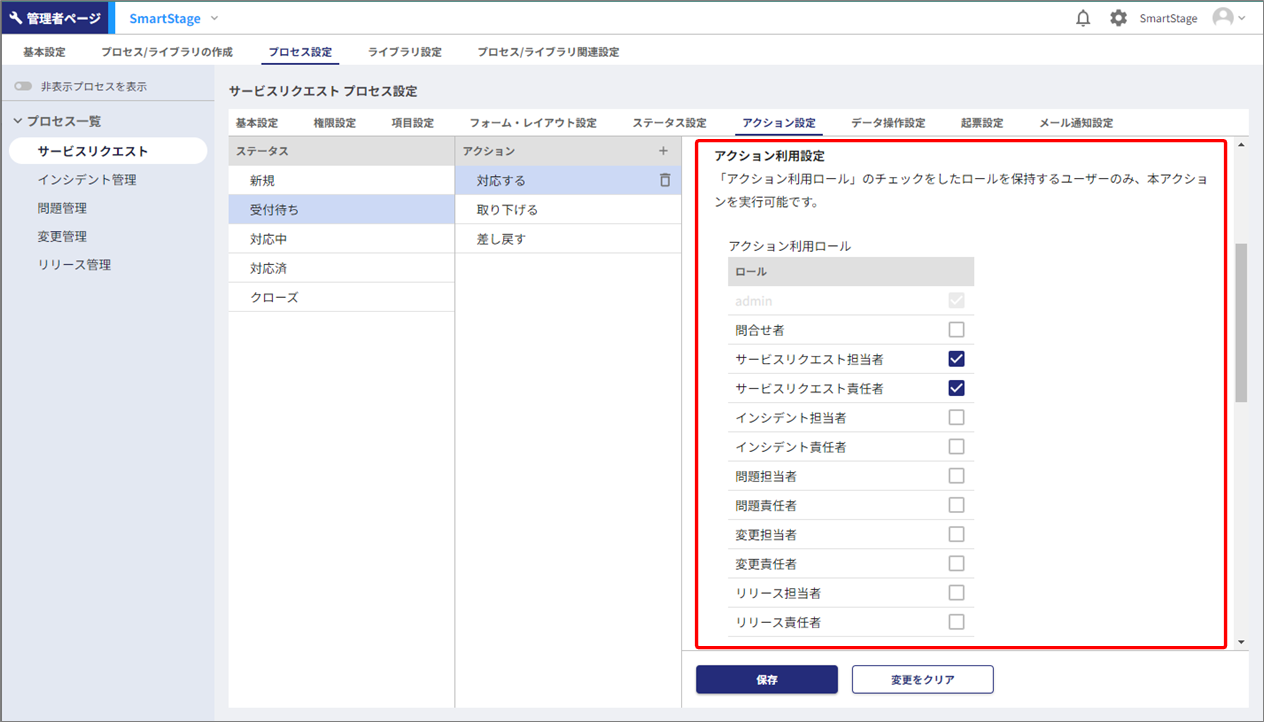Enable the インシデント担当者 role checkbox
Screen dimensions: 1264x722
(x=956, y=417)
